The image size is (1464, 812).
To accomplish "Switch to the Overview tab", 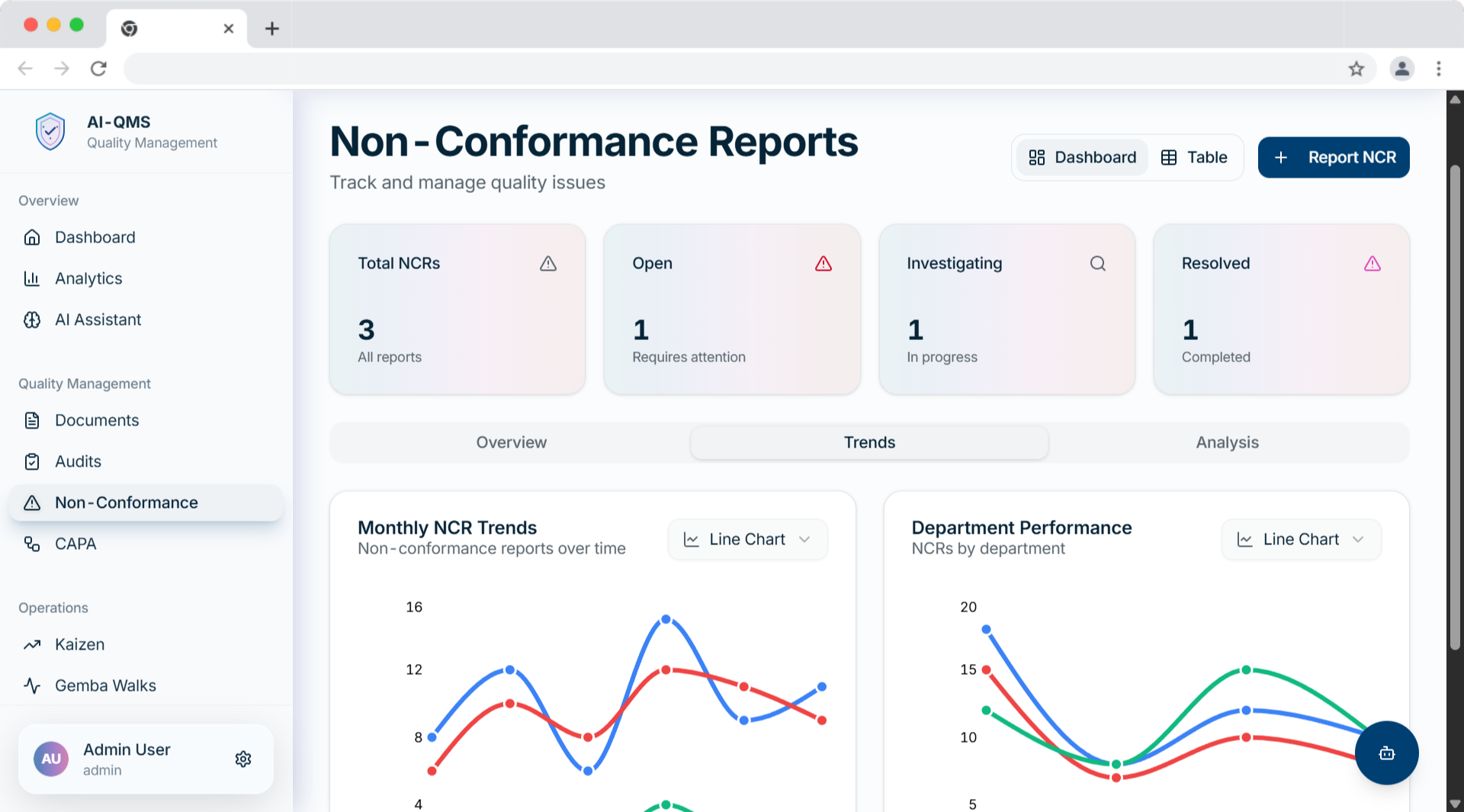I will pos(512,442).
